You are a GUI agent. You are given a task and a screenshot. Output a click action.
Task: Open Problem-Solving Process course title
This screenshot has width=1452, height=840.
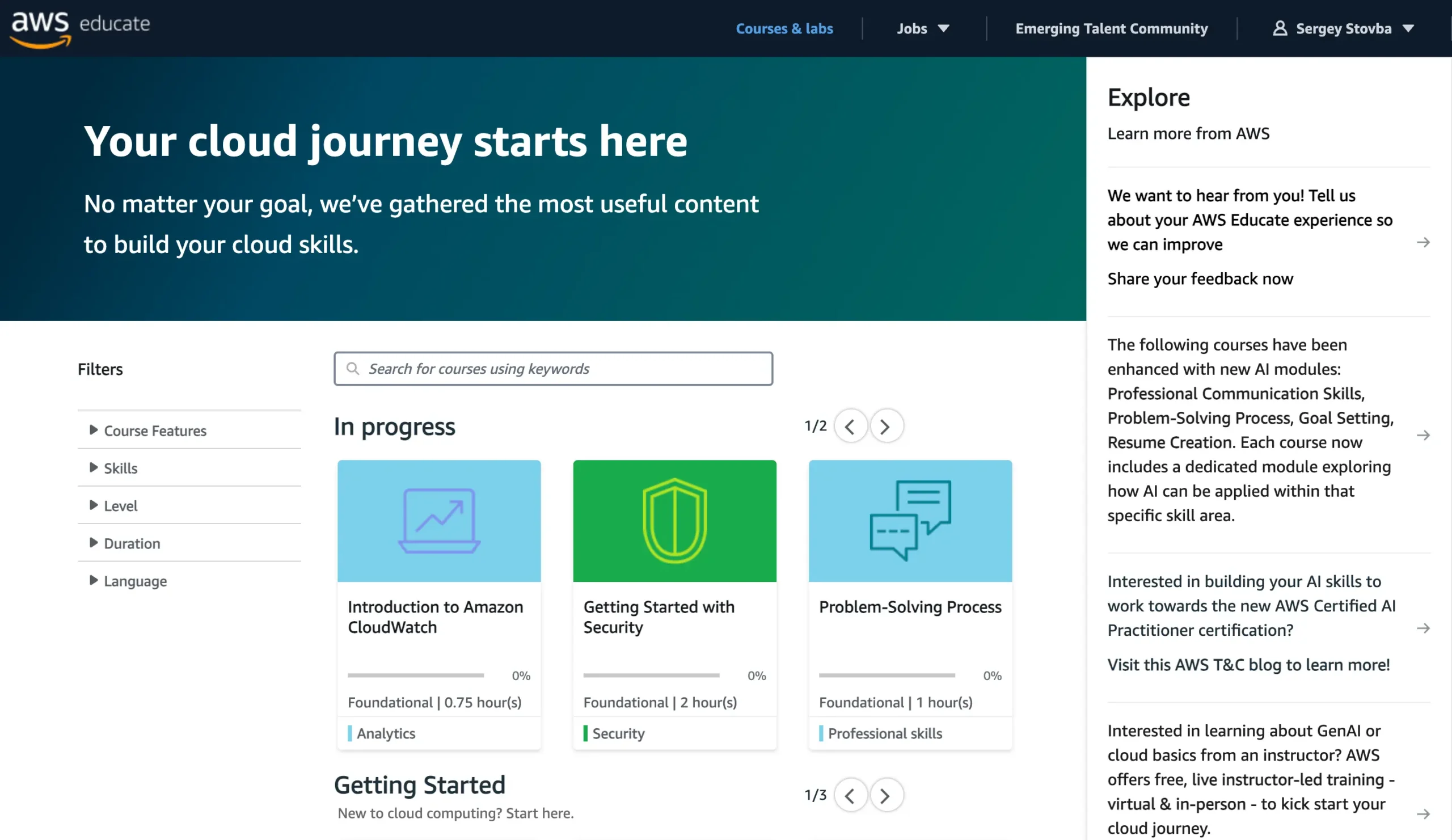[x=910, y=607]
